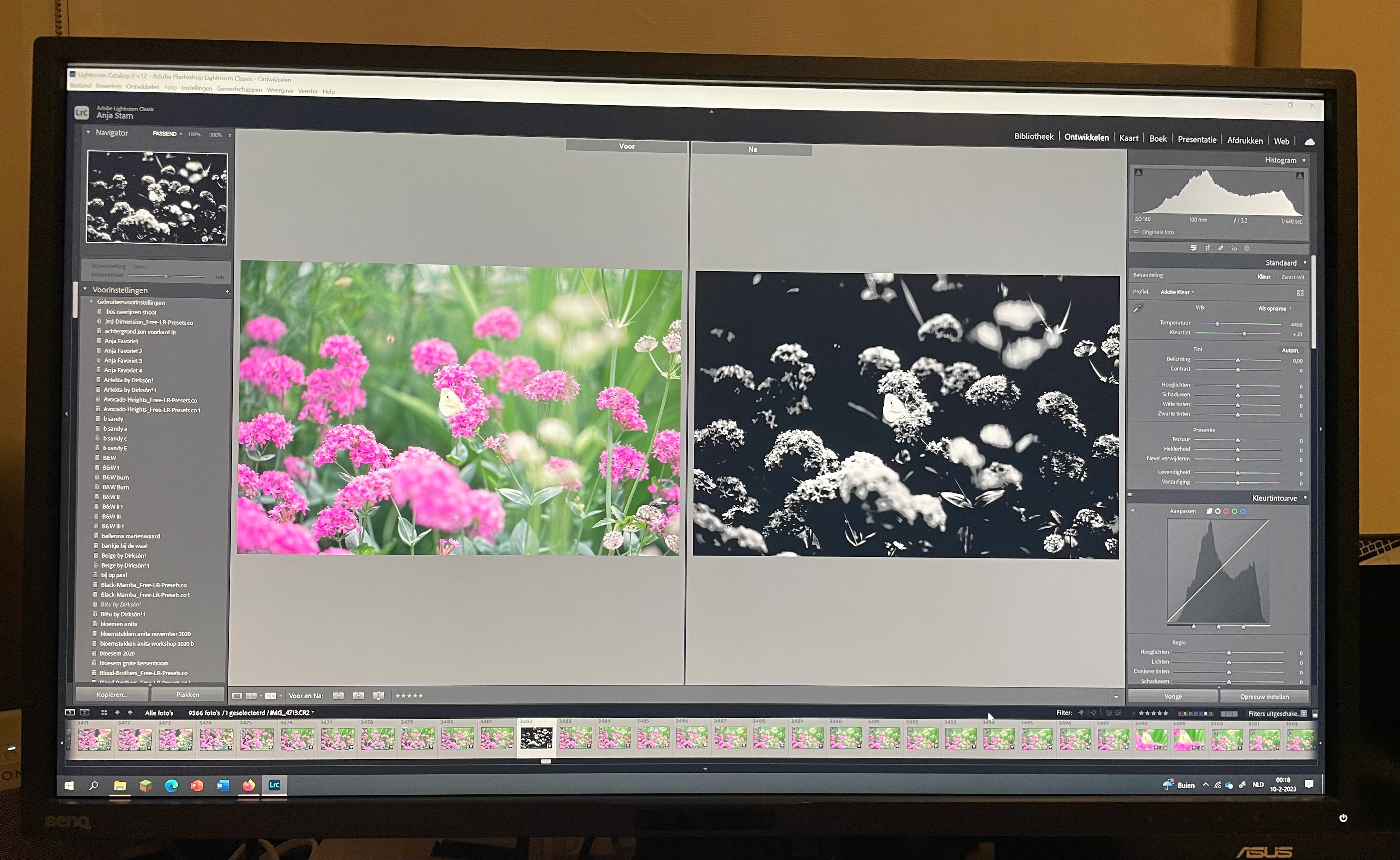Click copy Before settings to After icon
The image size is (1400, 860).
coord(339,696)
